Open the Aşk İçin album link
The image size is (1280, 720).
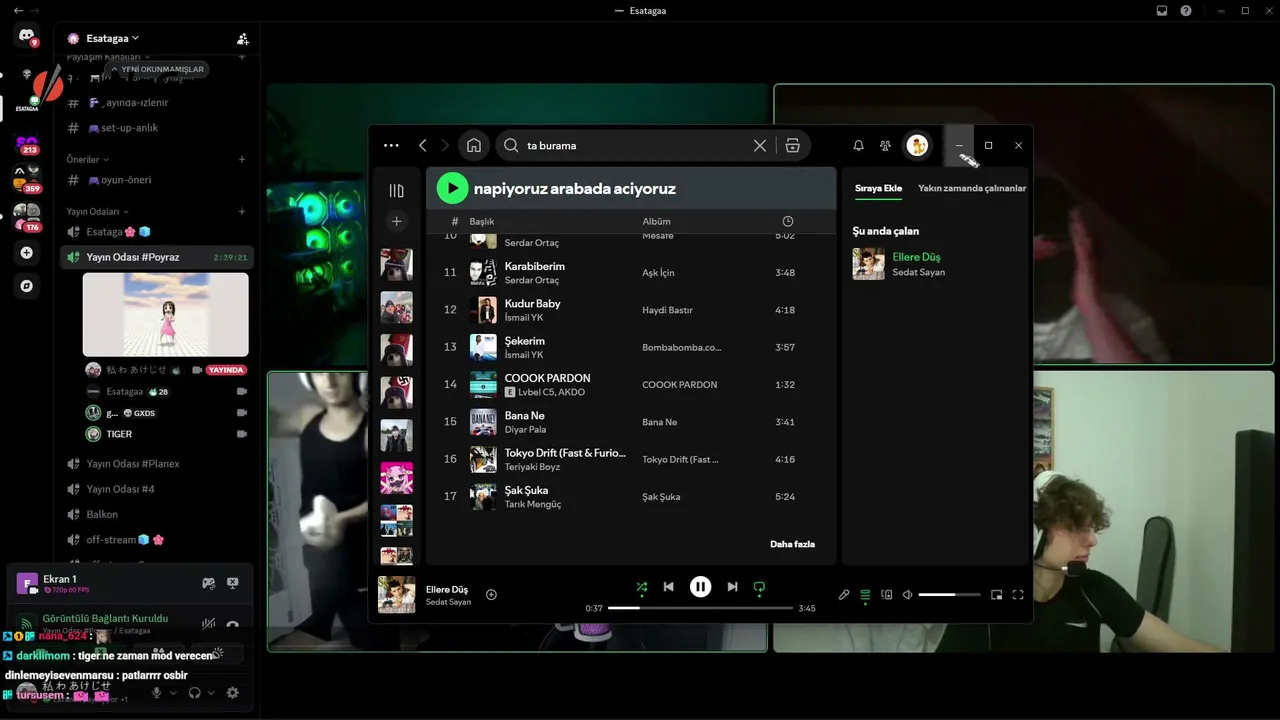658,273
